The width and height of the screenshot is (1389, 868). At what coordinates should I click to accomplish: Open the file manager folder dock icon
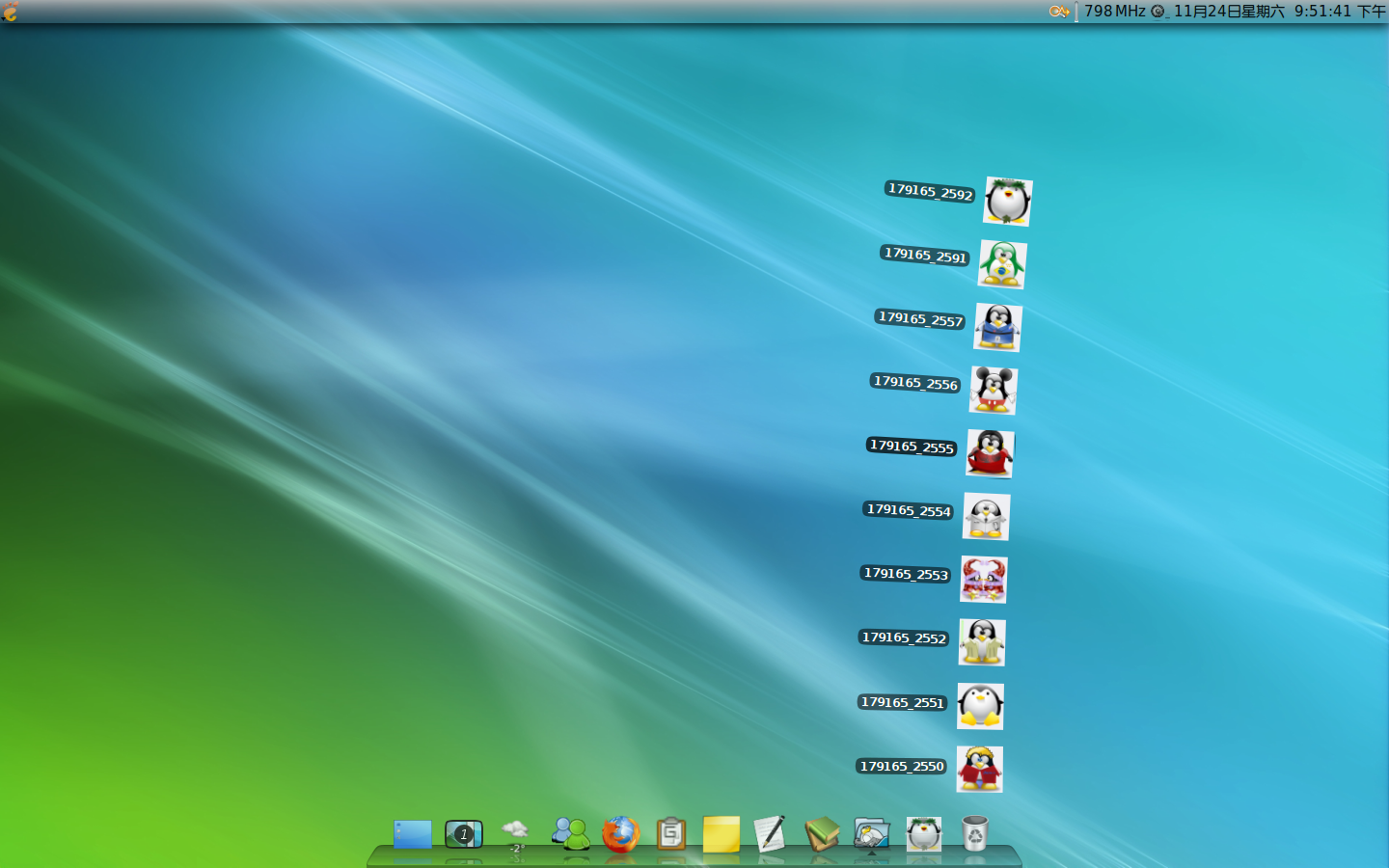tap(872, 834)
